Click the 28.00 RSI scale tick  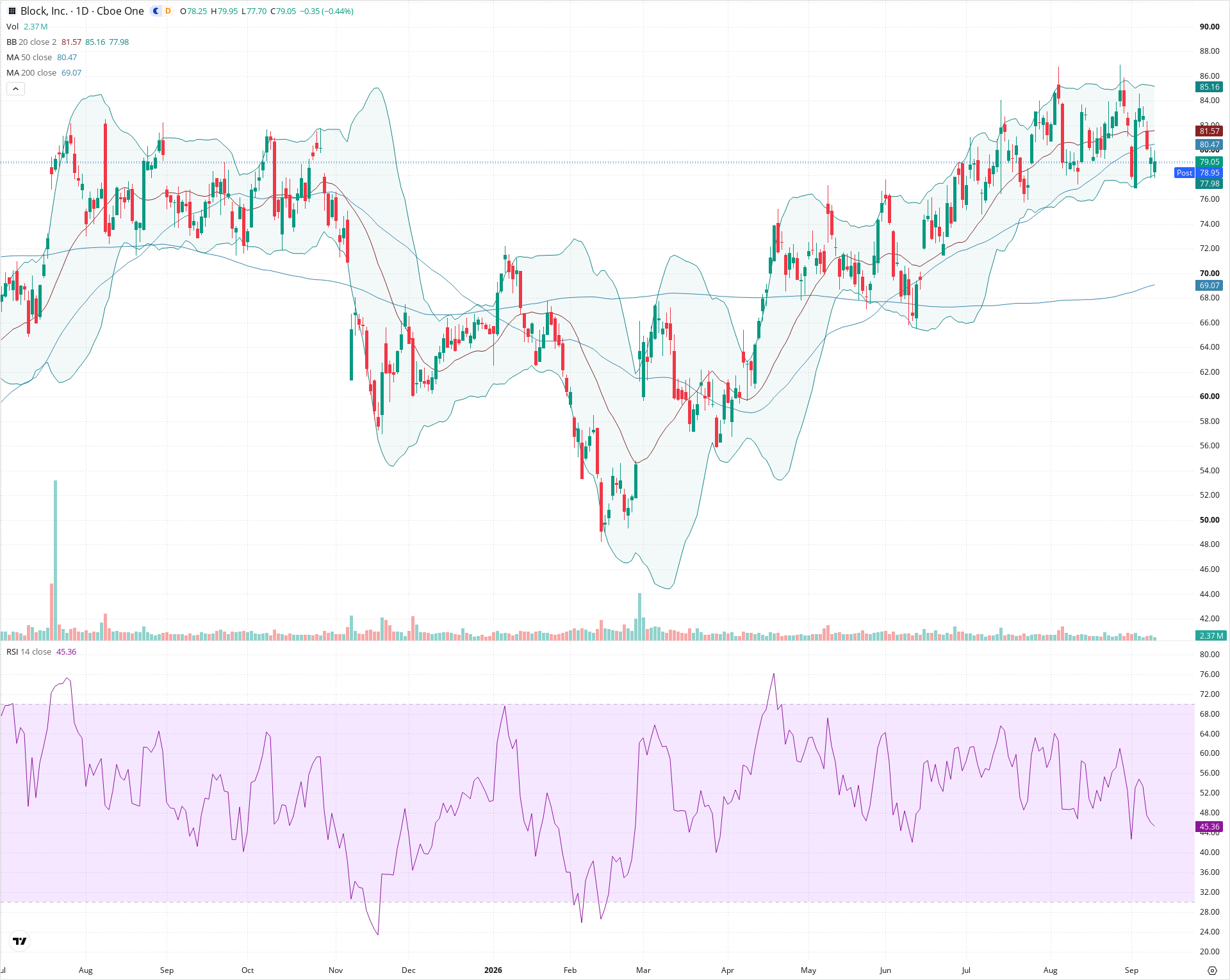[1209, 911]
